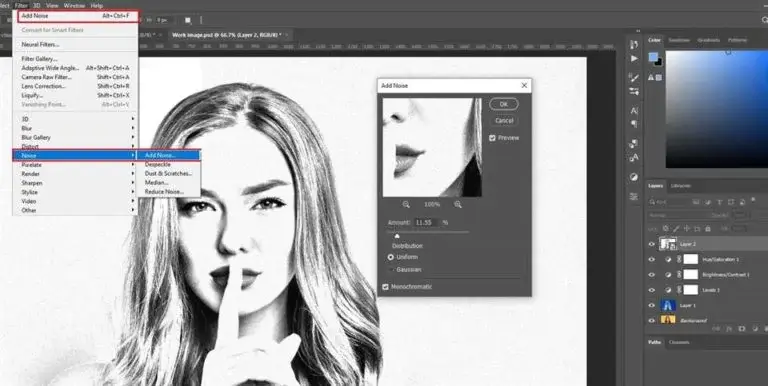Expand the Video submenu
This screenshot has height=386, width=768.
pos(75,201)
